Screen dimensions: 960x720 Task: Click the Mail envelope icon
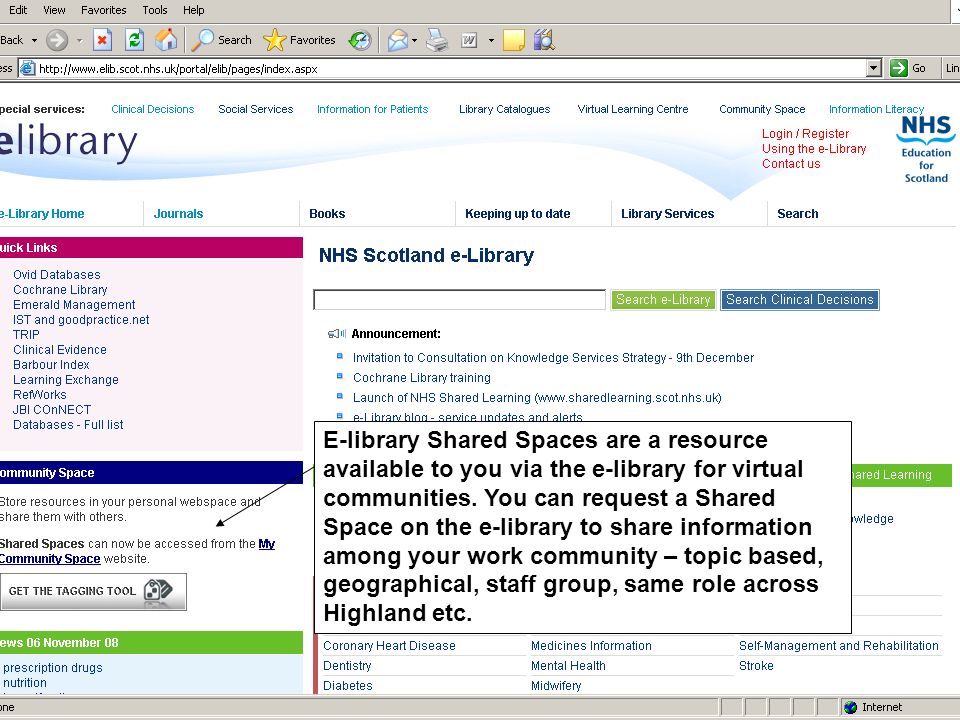(x=397, y=40)
